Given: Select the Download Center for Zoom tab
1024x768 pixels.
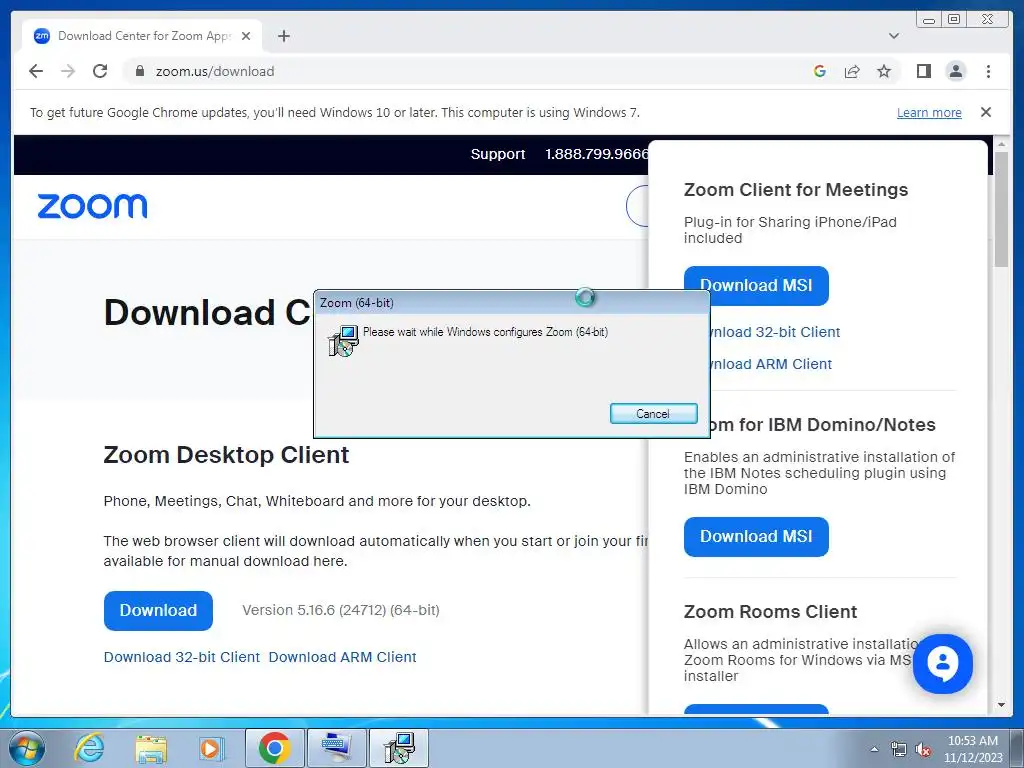Looking at the screenshot, I should 142,36.
